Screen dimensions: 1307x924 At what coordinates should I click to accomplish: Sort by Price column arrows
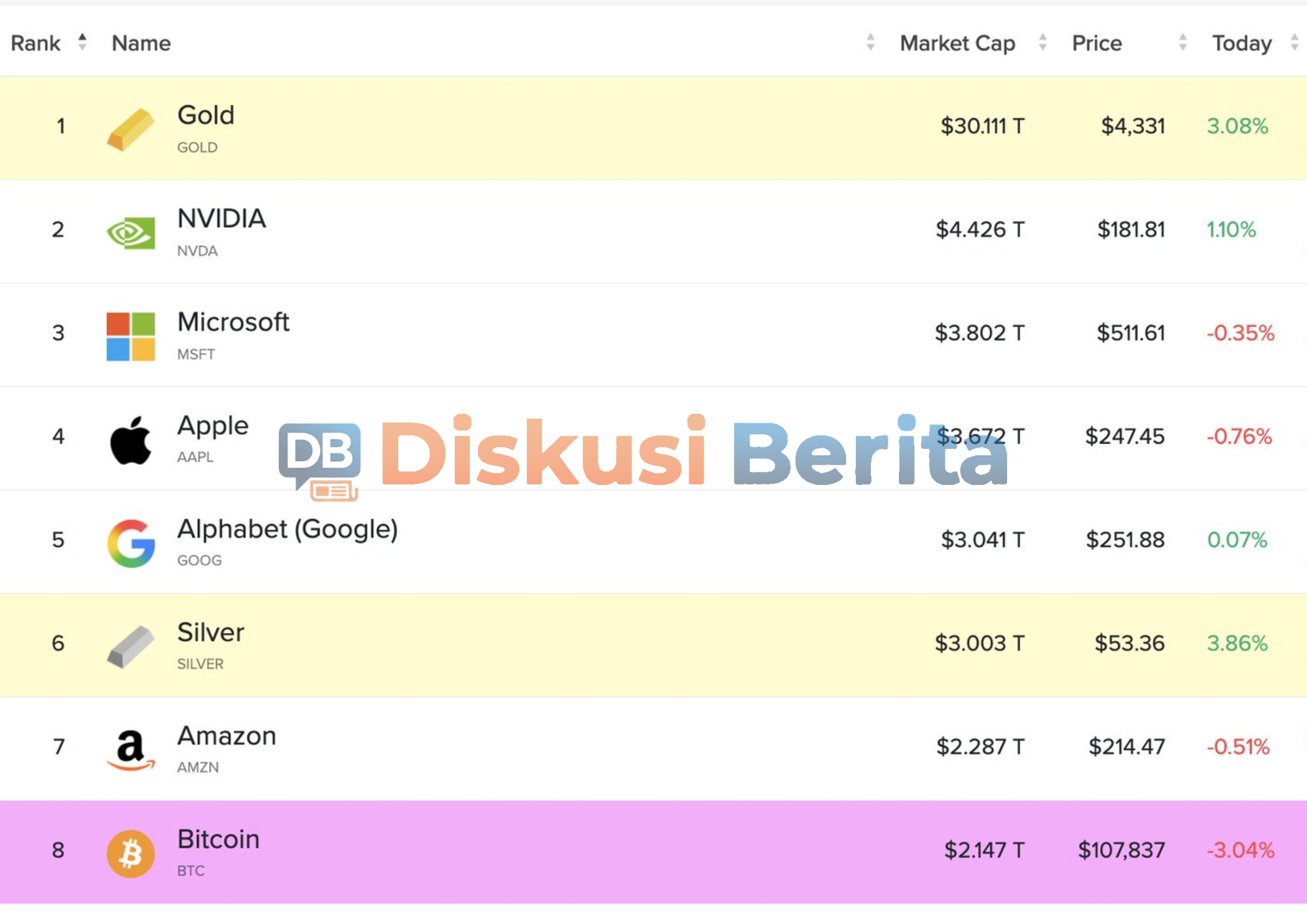pos(1182,42)
